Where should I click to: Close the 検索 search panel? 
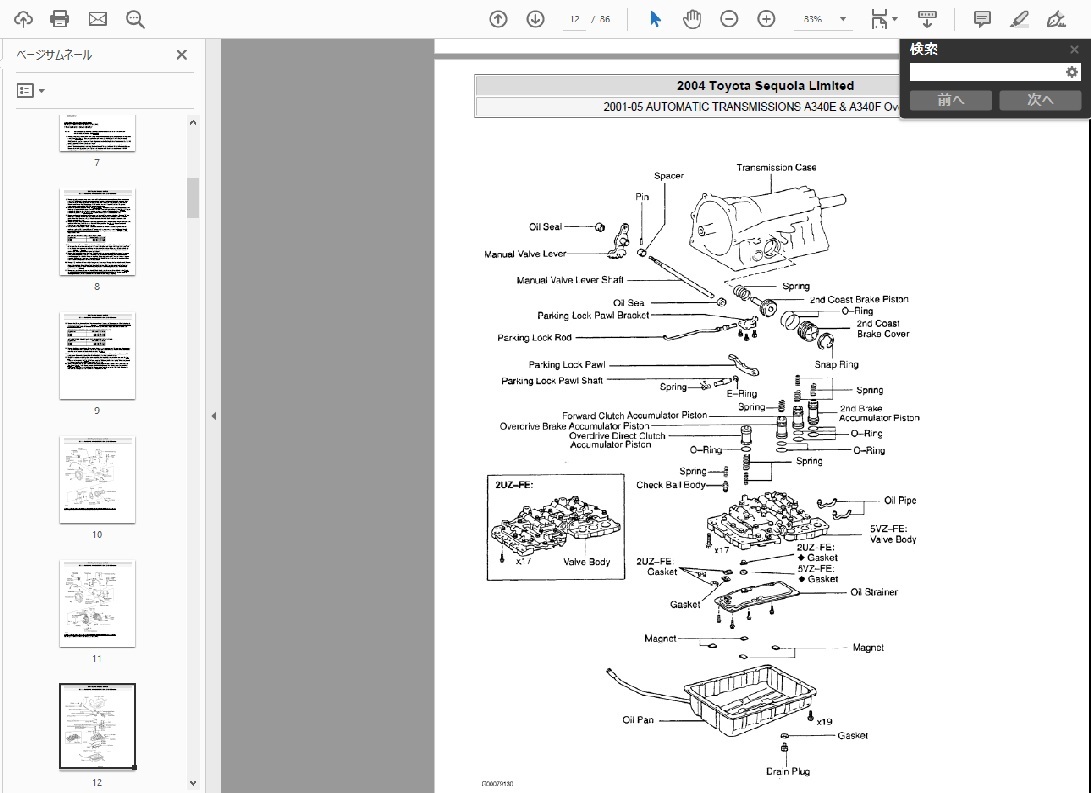pos(1074,49)
